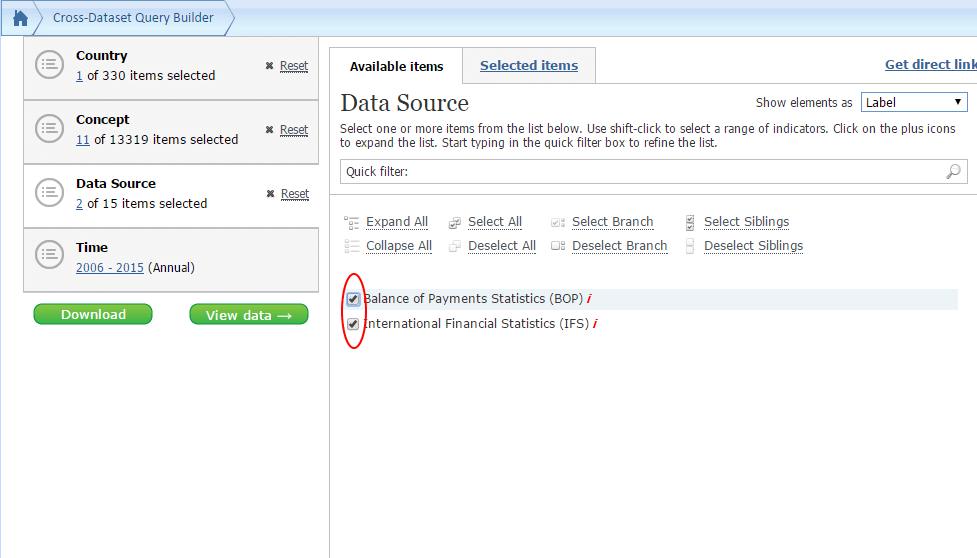Click the Expand All tree icon
The height and width of the screenshot is (558, 977).
351,222
